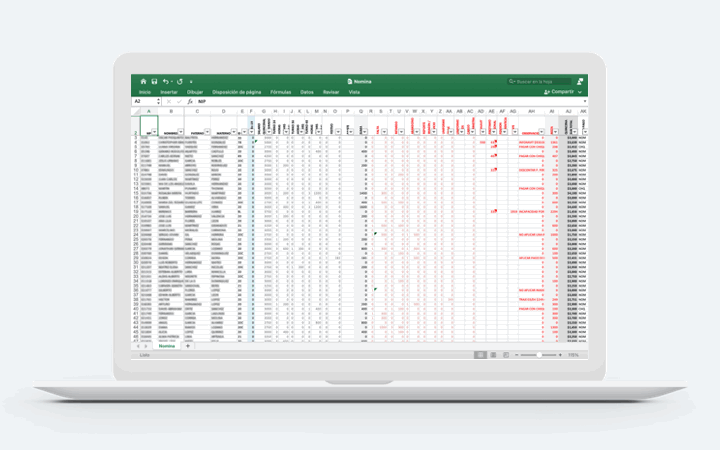The image size is (720, 450).
Task: Click the zoom out minus button
Action: (517, 355)
